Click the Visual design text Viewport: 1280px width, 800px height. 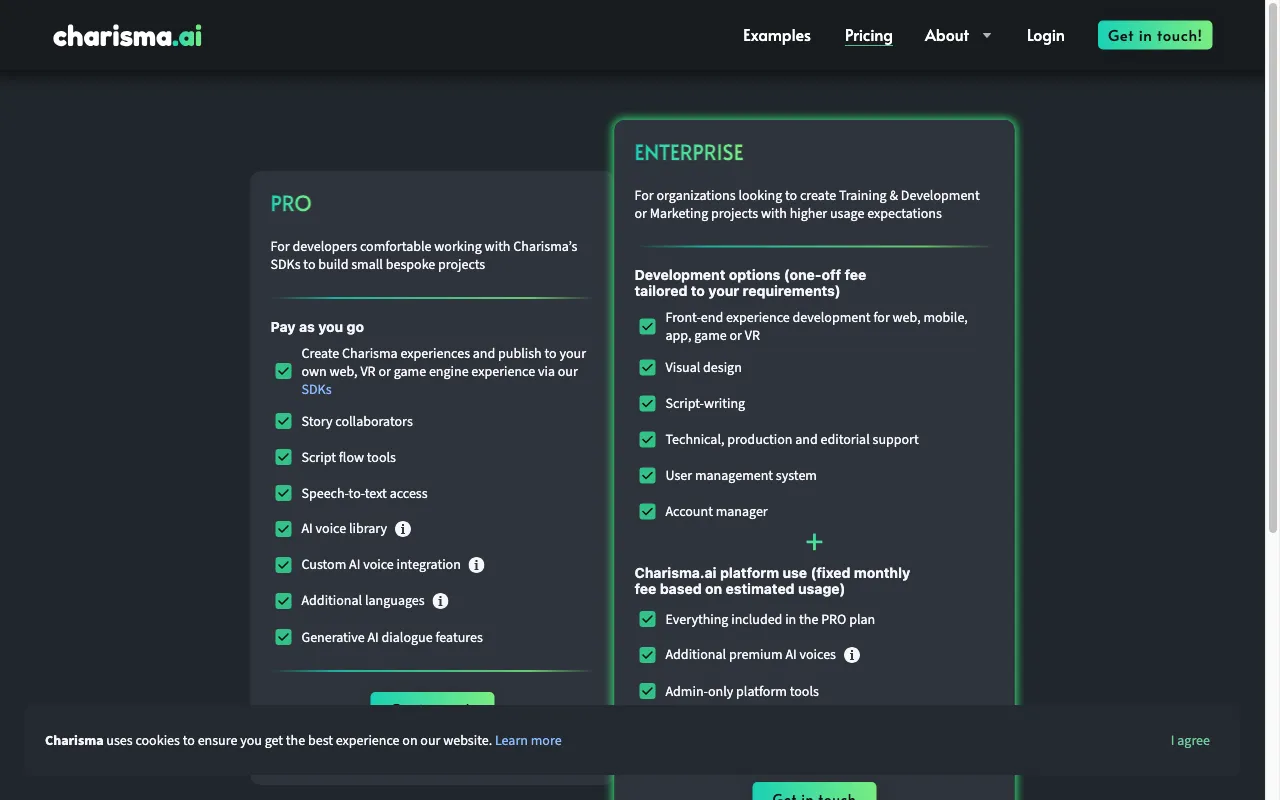704,367
